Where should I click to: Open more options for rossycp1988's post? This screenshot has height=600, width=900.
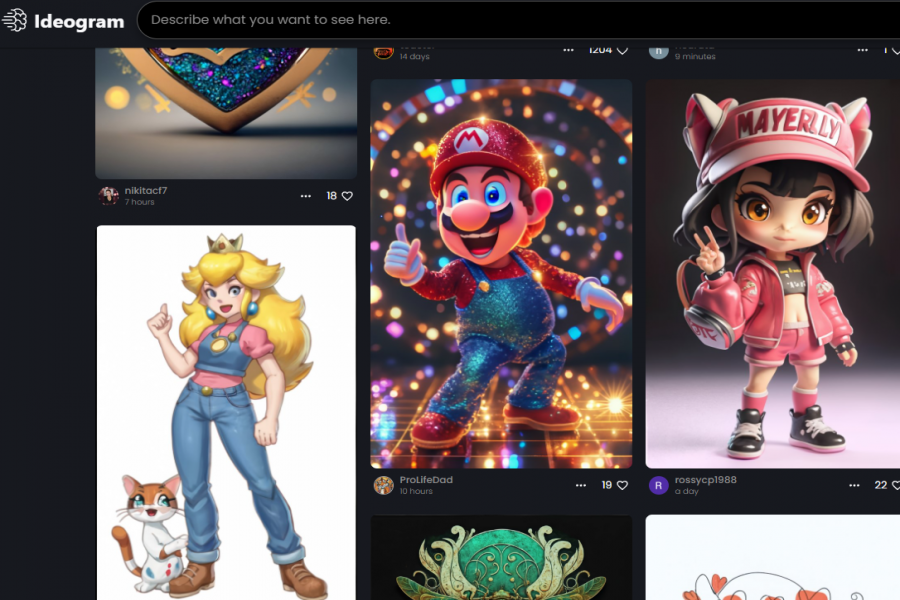pyautogui.click(x=854, y=485)
